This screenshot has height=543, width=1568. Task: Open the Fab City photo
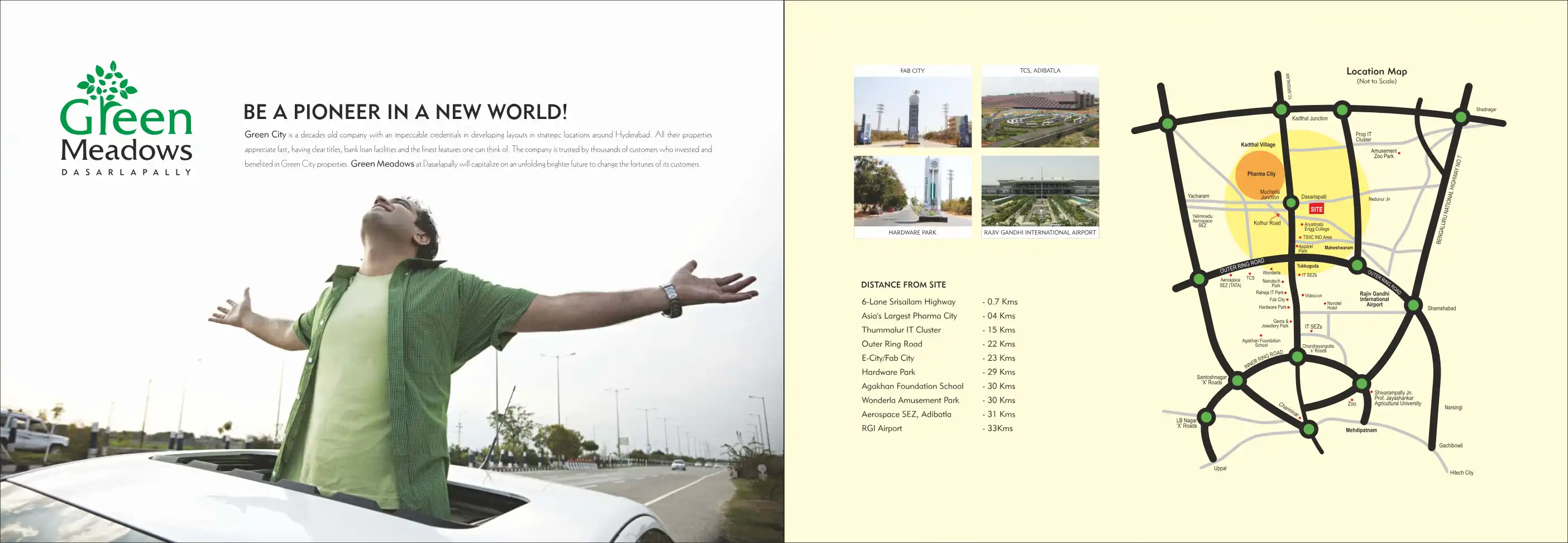(912, 111)
